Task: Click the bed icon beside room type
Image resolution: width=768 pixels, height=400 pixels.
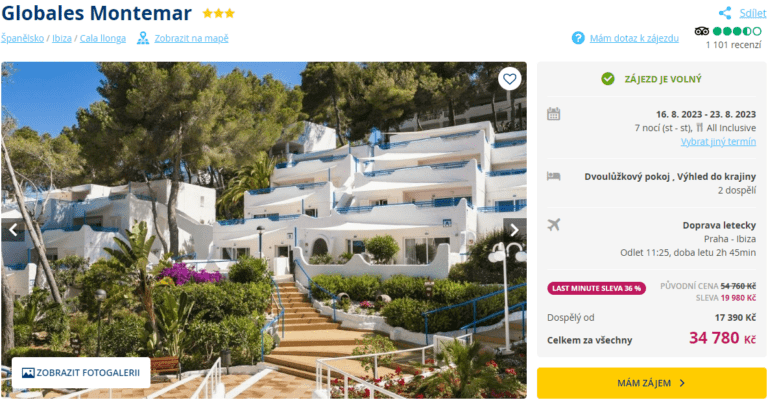Action: click(x=553, y=176)
